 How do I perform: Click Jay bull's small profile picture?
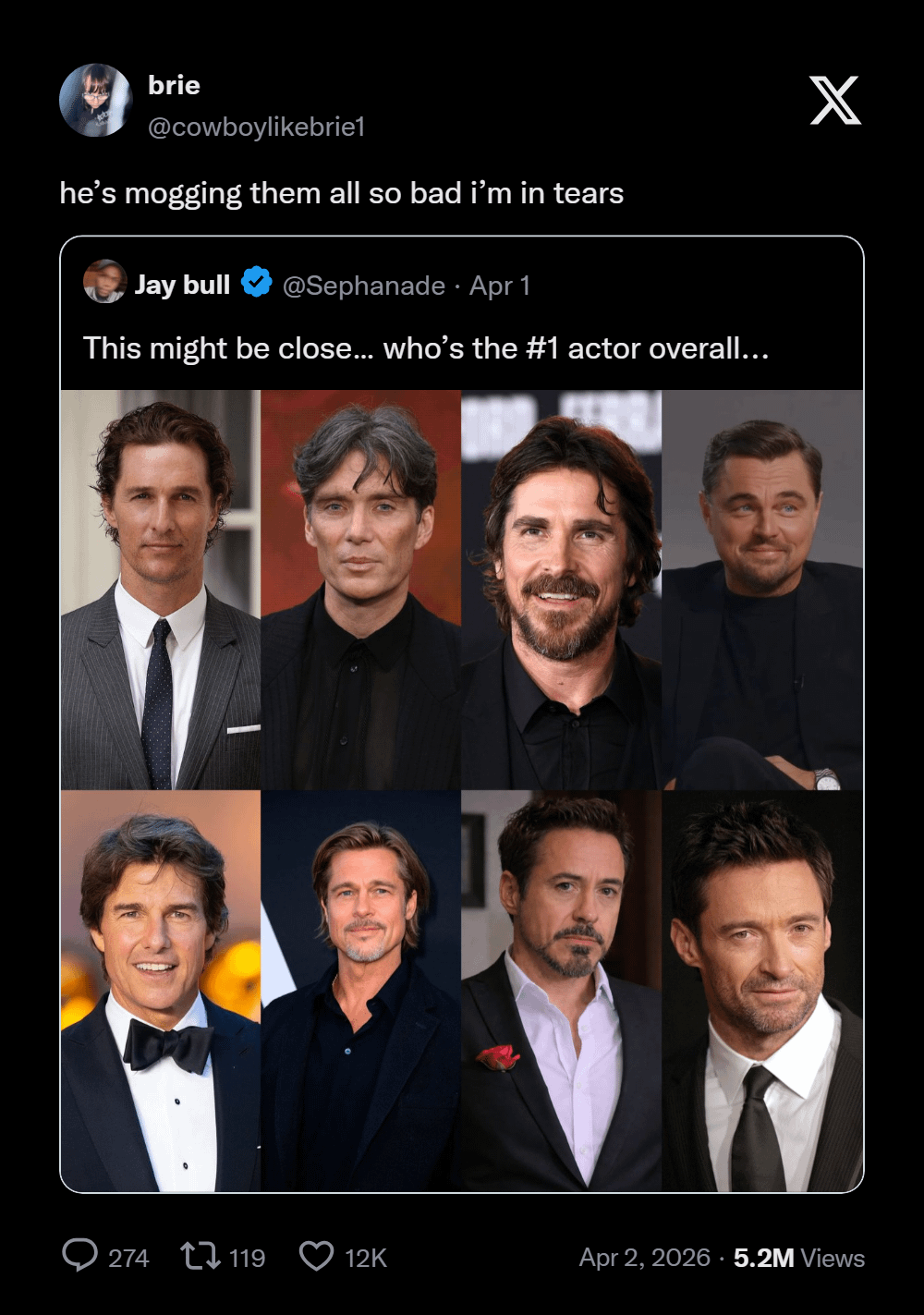(104, 282)
